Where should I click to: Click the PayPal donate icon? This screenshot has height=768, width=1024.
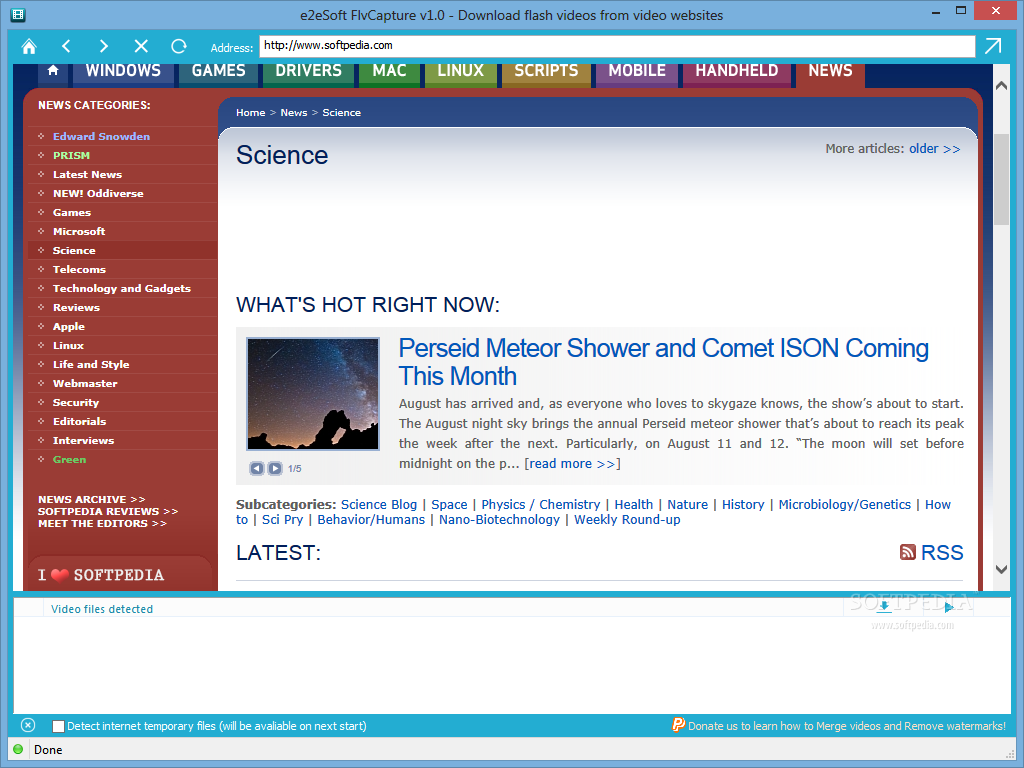click(678, 725)
